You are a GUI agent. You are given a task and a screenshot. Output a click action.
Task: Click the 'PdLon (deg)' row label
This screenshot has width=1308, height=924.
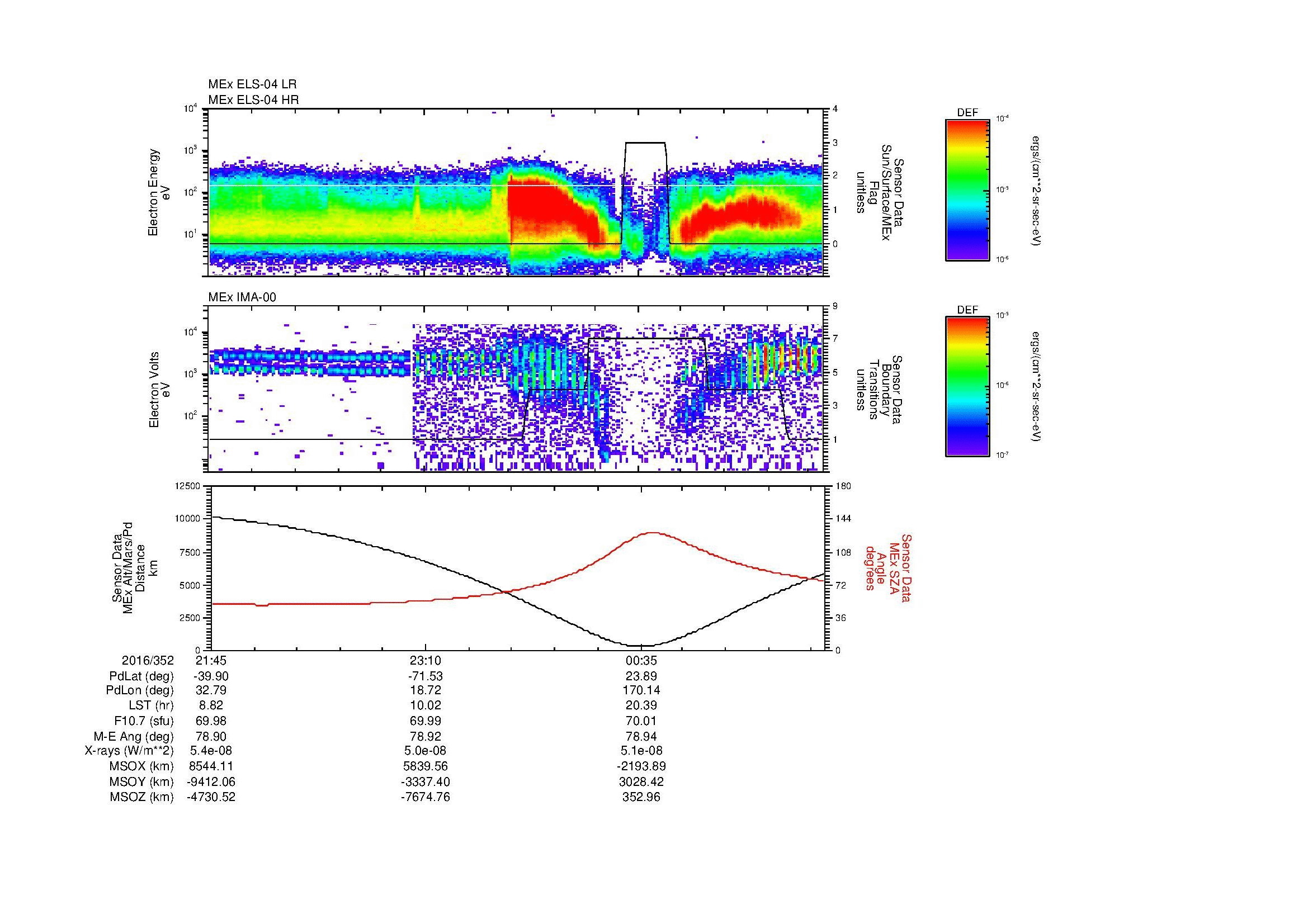141,690
